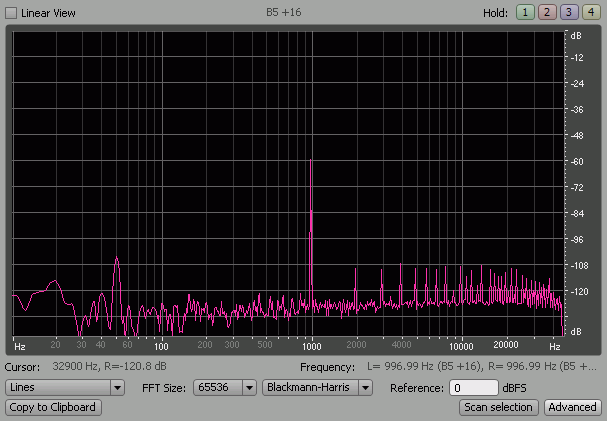
Task: Enable the Linear View checkbox
Action: click(x=11, y=13)
